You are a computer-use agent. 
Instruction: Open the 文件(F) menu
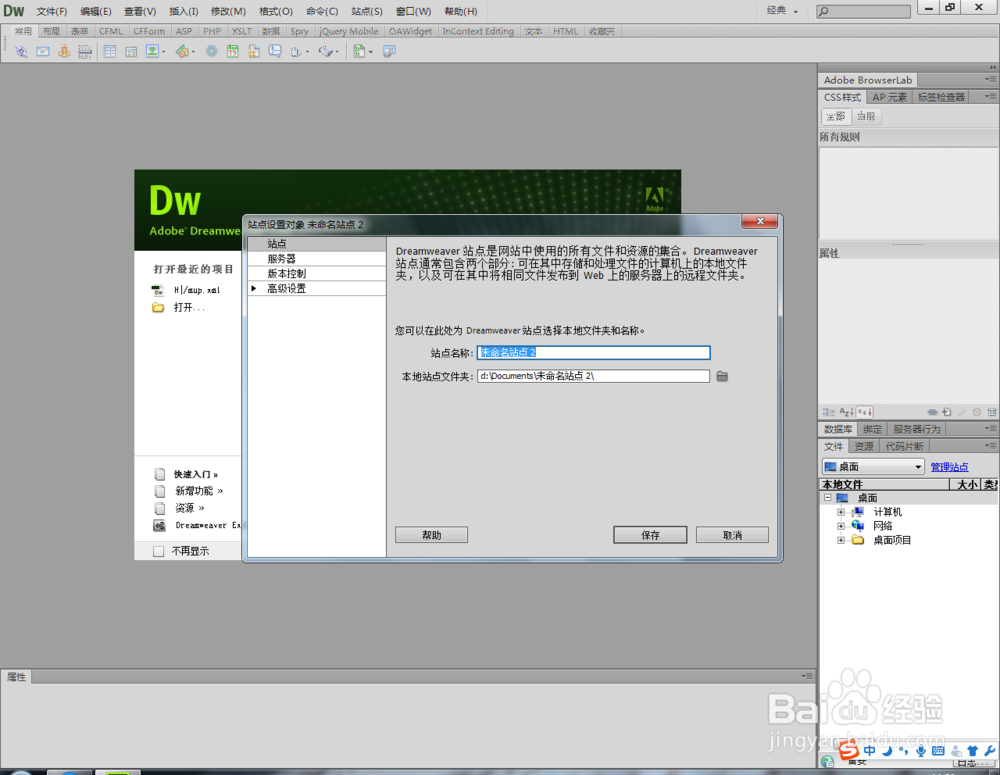tap(52, 11)
